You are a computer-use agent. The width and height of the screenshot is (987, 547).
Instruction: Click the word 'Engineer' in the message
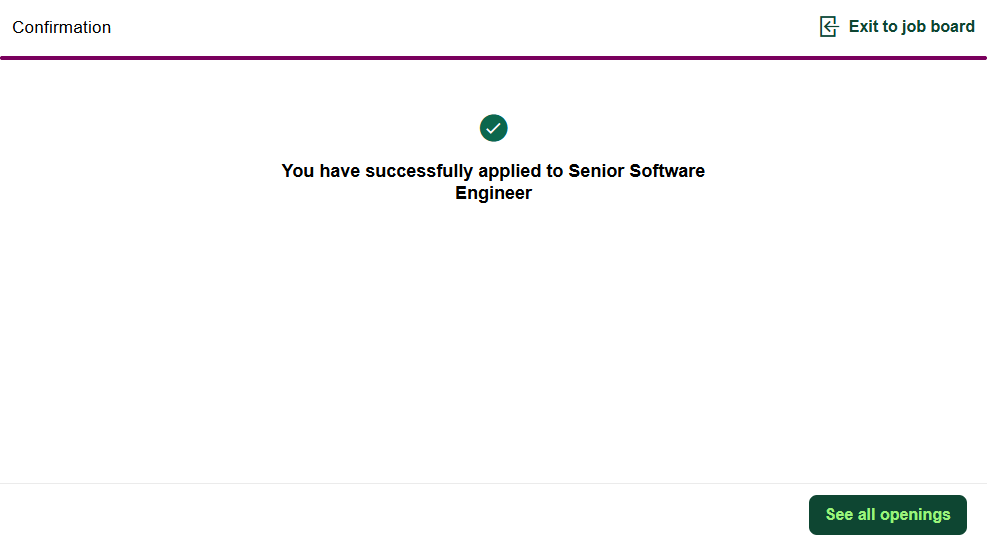493,194
